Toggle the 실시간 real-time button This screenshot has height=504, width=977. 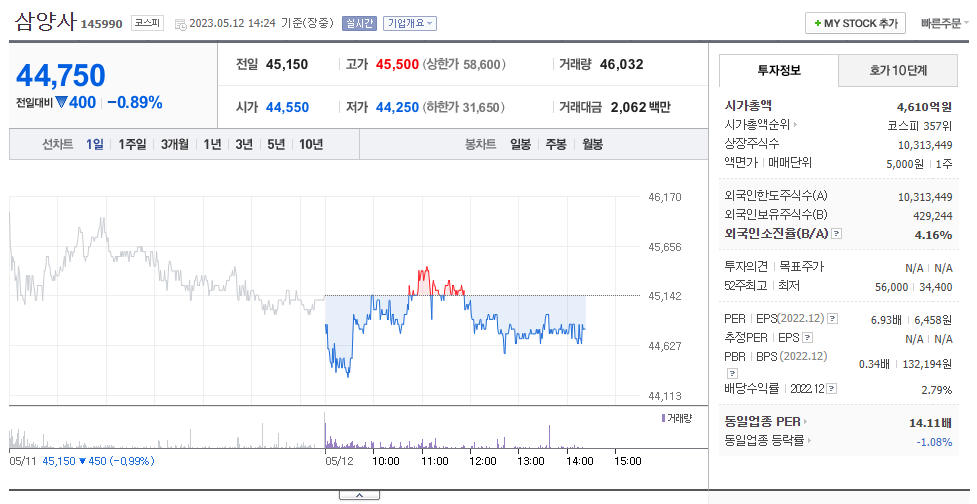(359, 24)
